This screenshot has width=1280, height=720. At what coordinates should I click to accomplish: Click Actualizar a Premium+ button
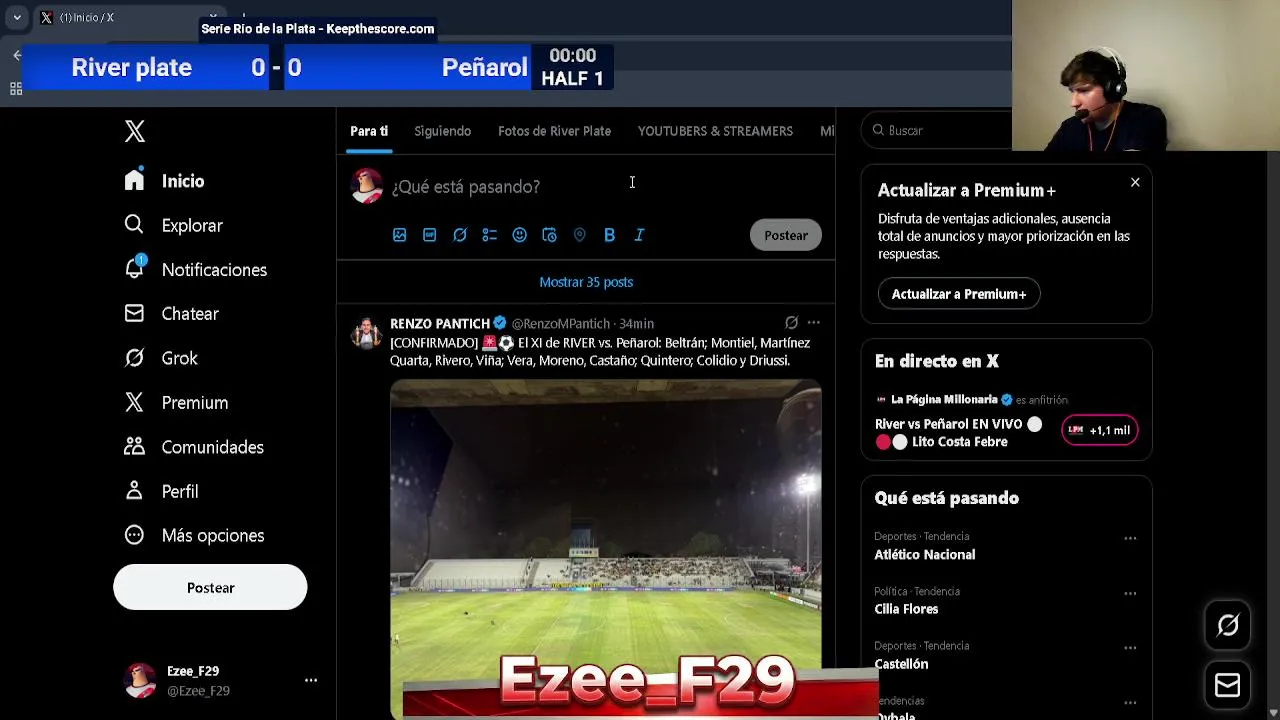959,294
